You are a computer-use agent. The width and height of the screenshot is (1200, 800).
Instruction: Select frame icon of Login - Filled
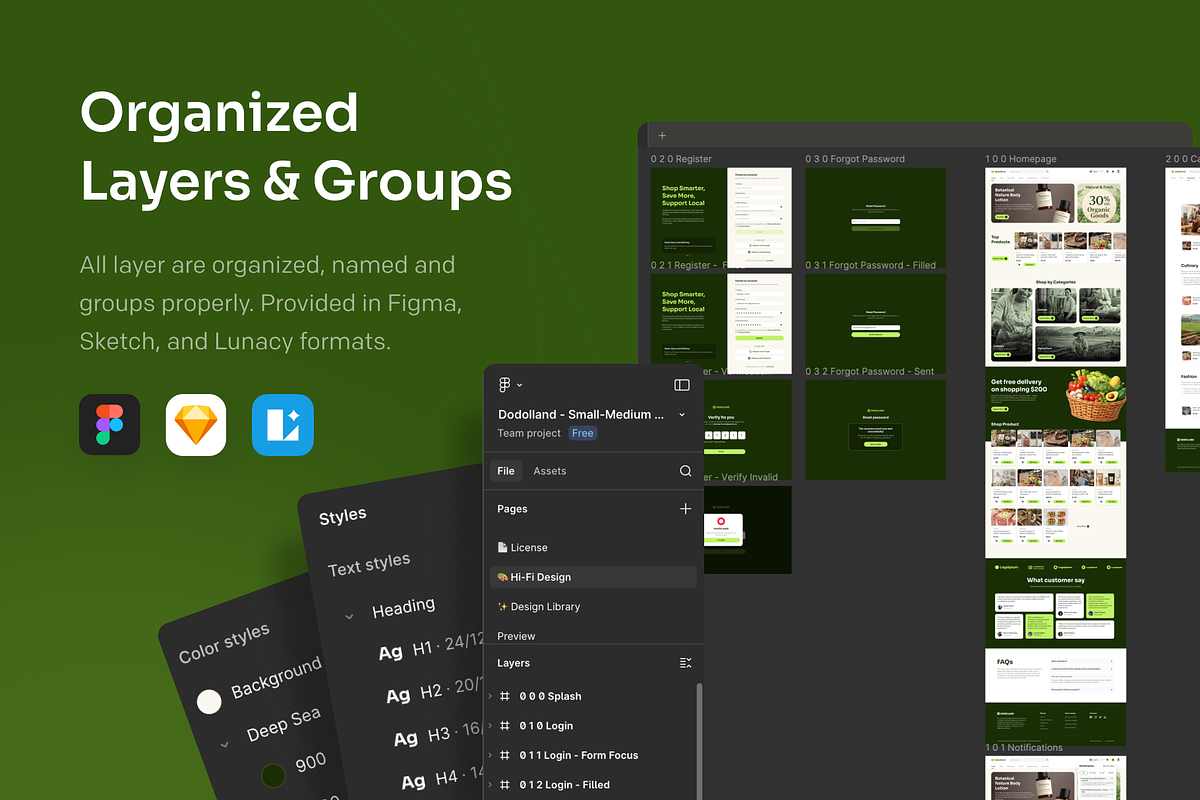(505, 785)
